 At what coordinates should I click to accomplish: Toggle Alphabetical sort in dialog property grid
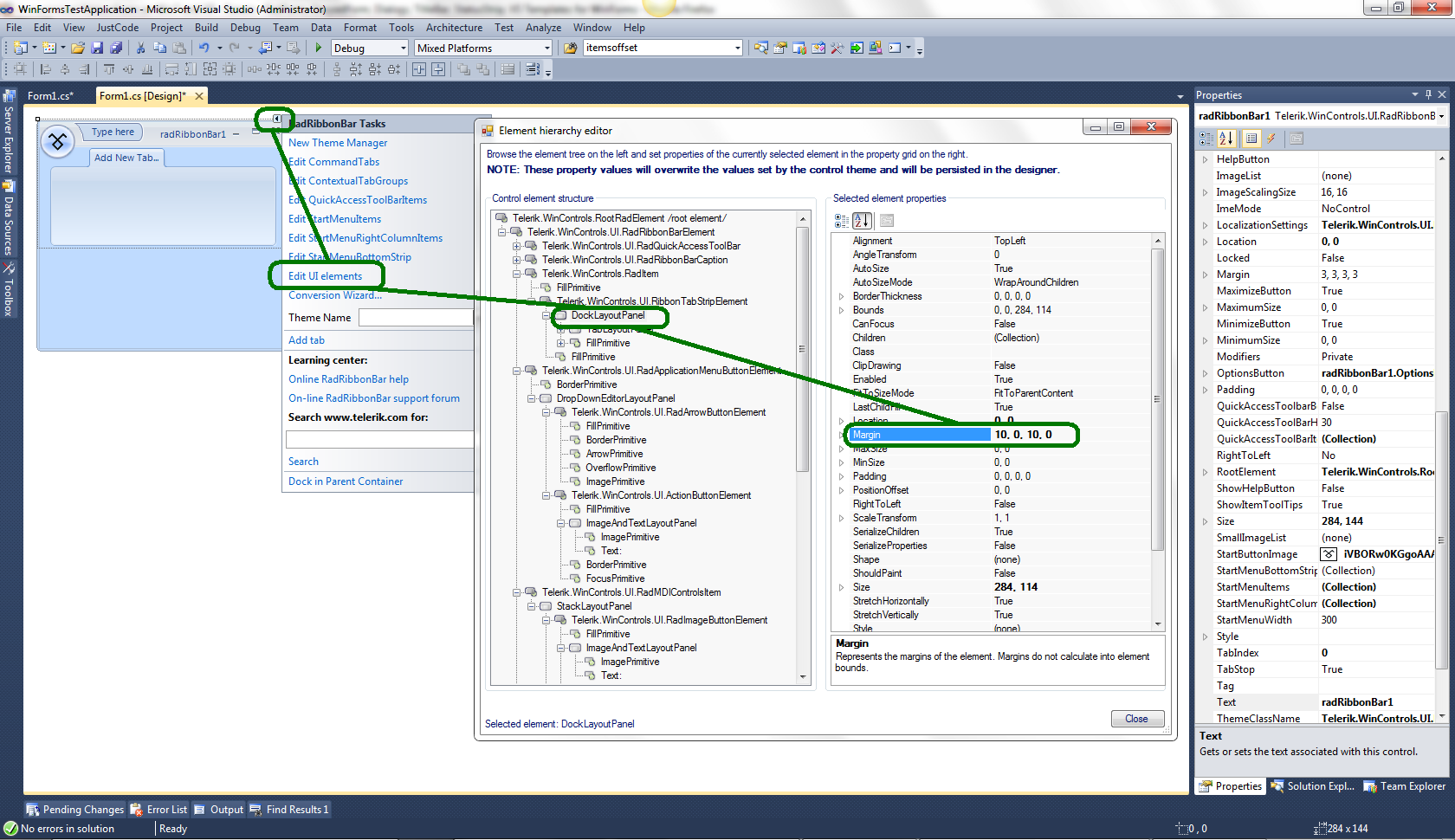point(862,221)
